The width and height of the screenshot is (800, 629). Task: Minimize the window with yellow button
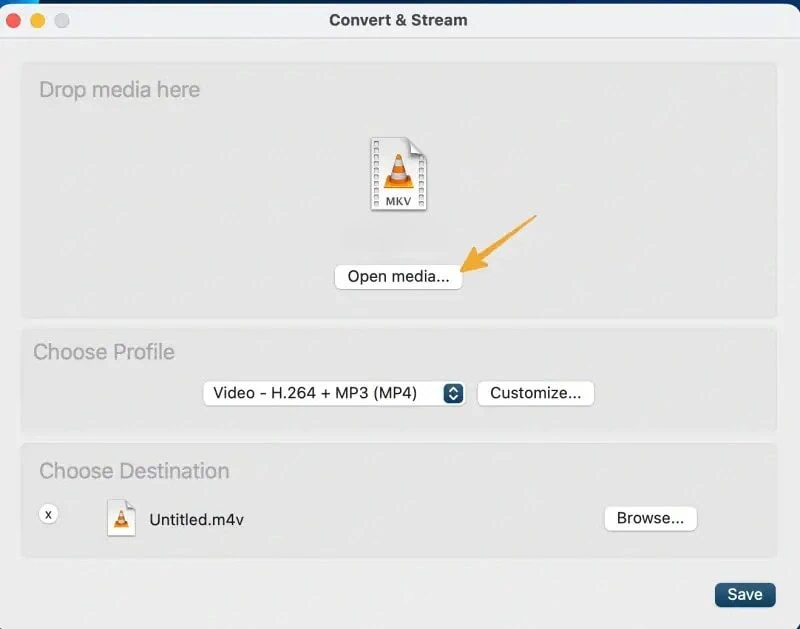(x=38, y=20)
